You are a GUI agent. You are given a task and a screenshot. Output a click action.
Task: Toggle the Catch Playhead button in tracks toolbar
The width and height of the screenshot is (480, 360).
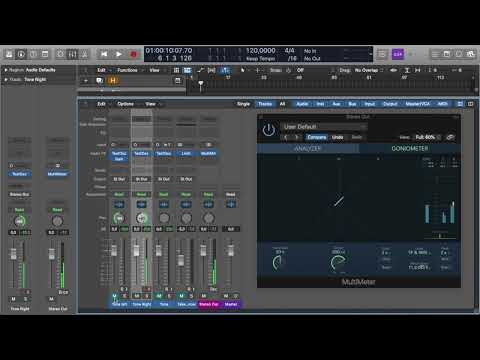tap(225, 70)
